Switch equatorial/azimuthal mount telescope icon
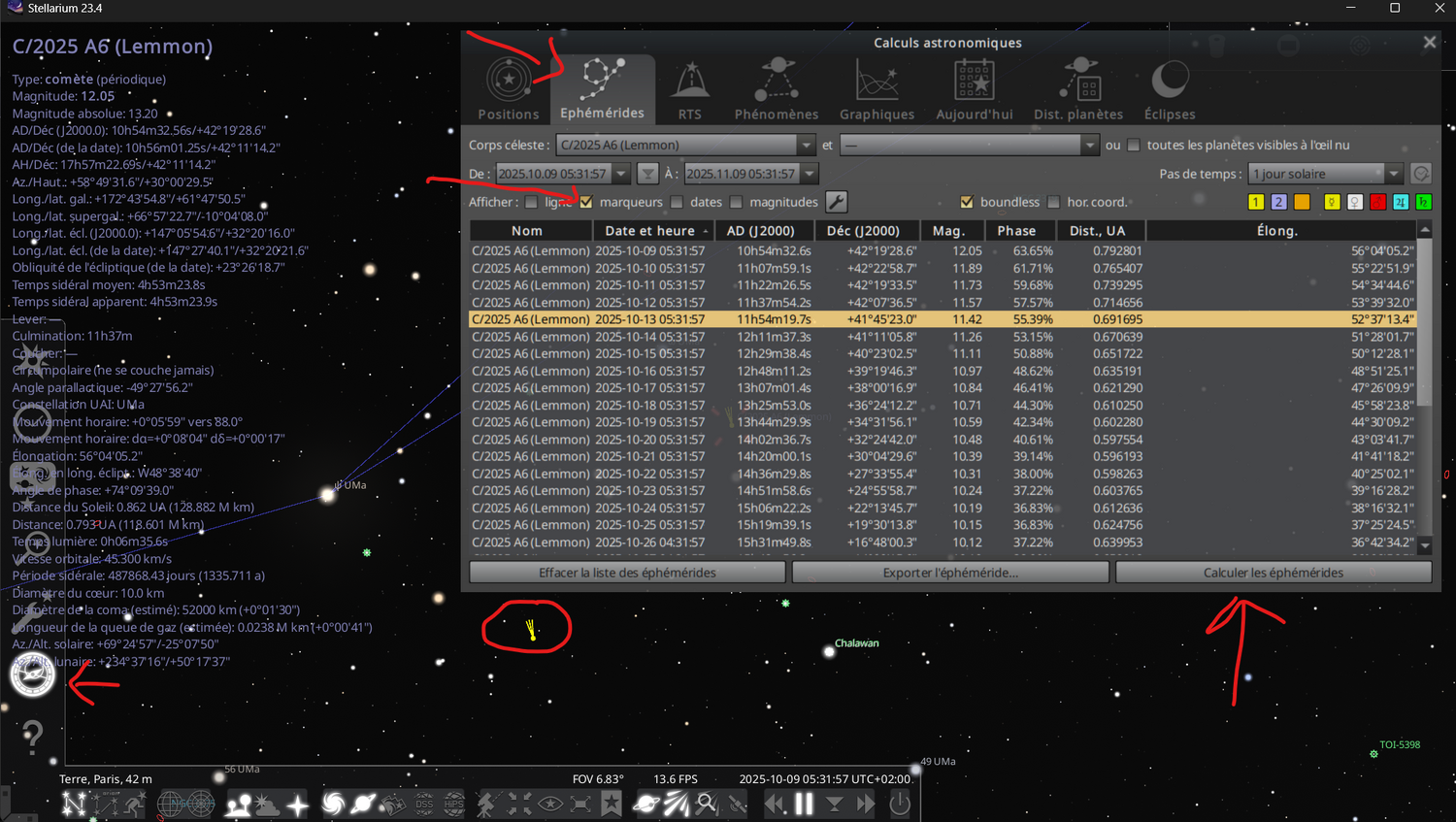1456x822 pixels. tap(488, 804)
